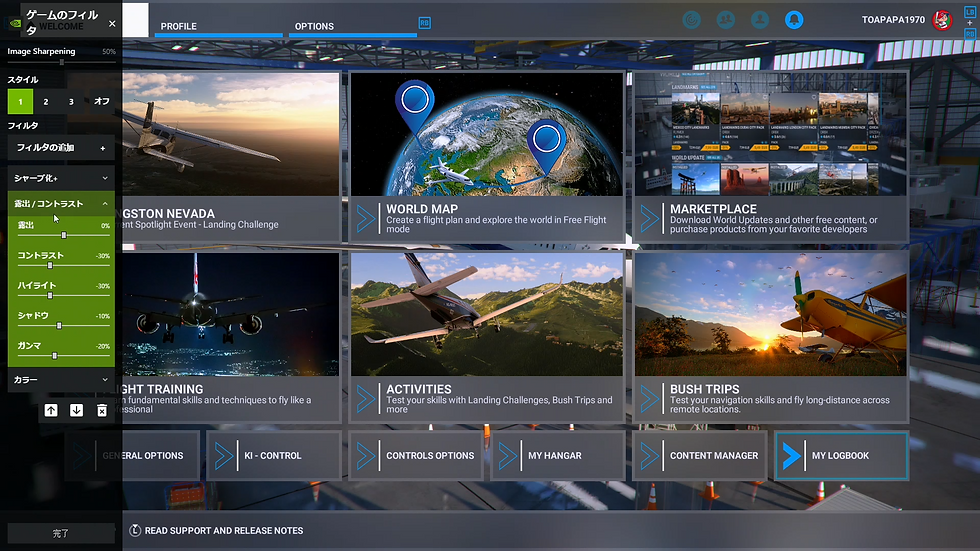Delete the filter with trash icon
Viewport: 980px width, 551px height.
[x=102, y=410]
